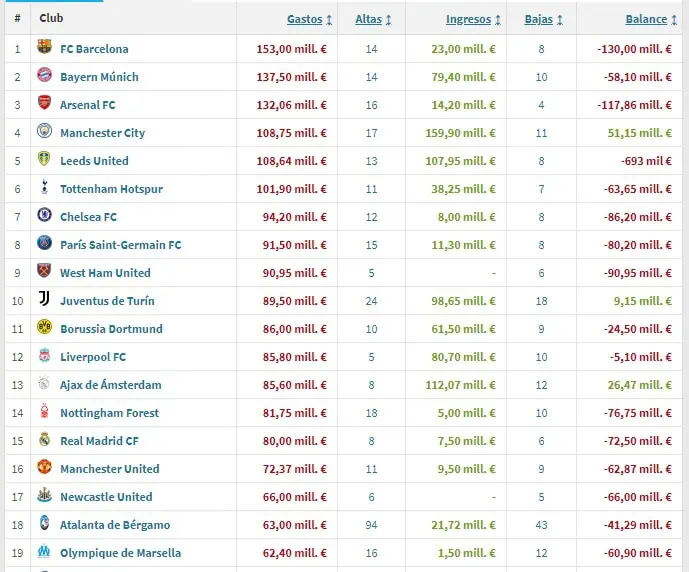Click the FC Barcelona crest icon

44,47
